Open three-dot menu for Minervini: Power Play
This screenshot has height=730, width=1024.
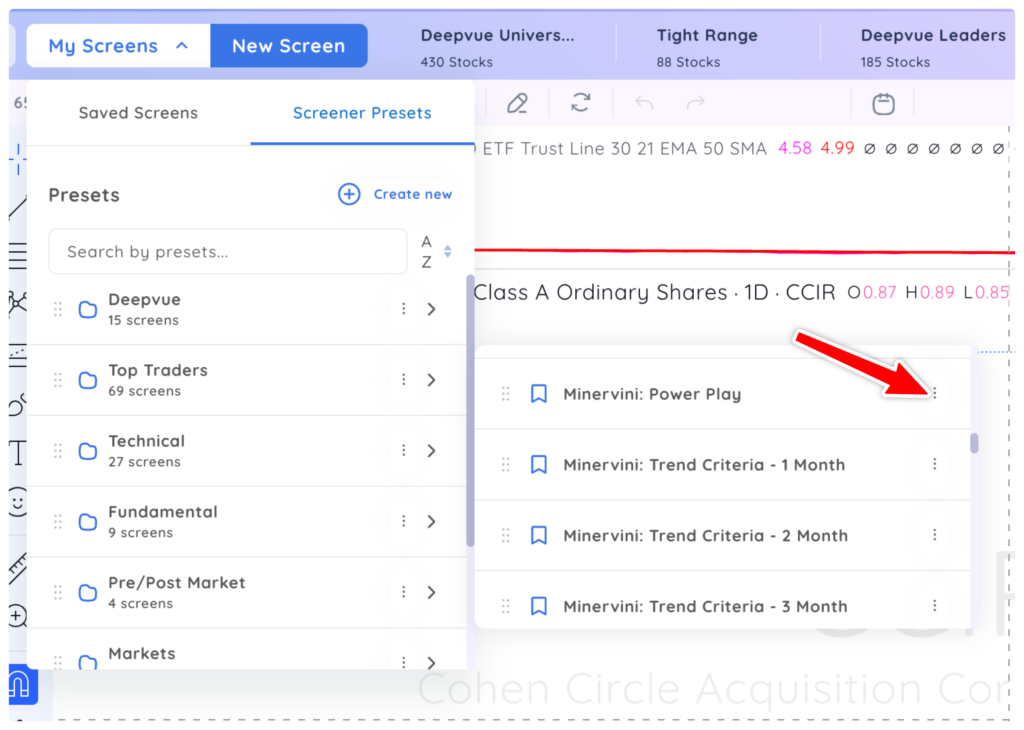point(935,393)
